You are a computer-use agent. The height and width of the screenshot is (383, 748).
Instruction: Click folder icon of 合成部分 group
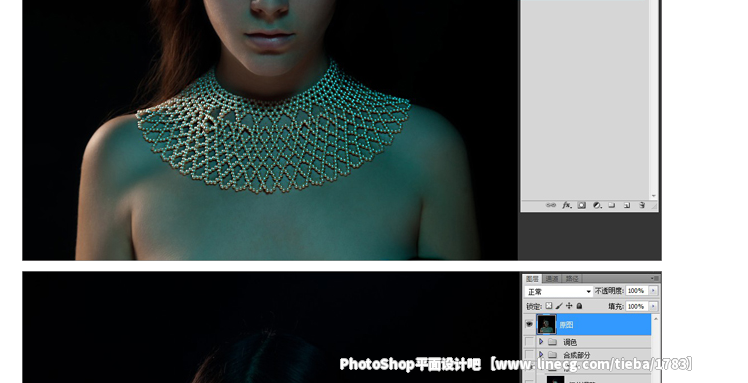click(x=552, y=355)
